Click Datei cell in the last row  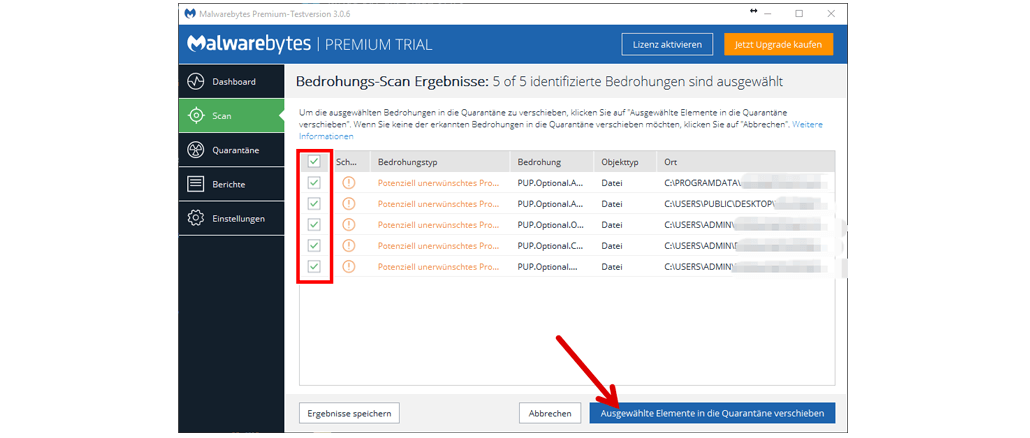[x=612, y=267]
